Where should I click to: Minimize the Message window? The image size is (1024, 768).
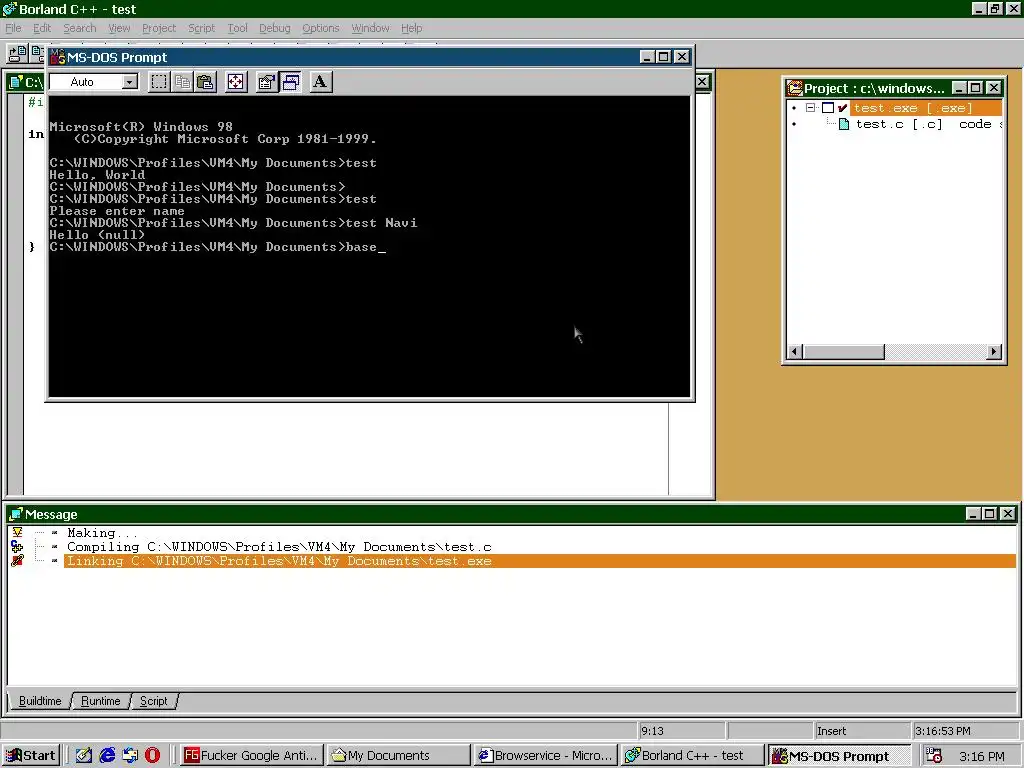coord(972,514)
